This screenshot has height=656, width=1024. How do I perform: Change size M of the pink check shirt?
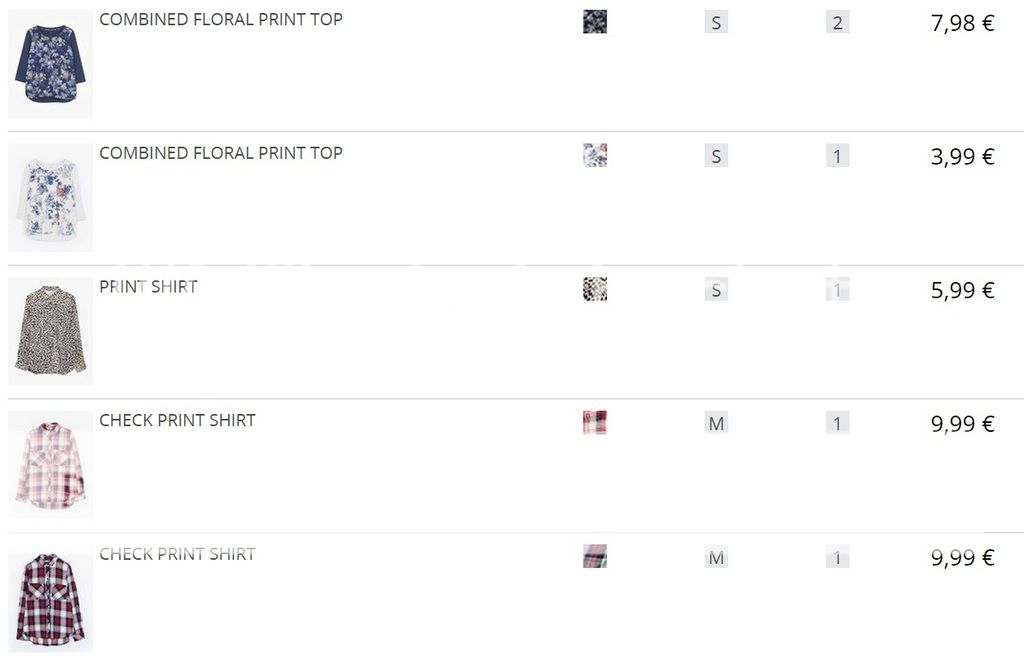(x=716, y=424)
